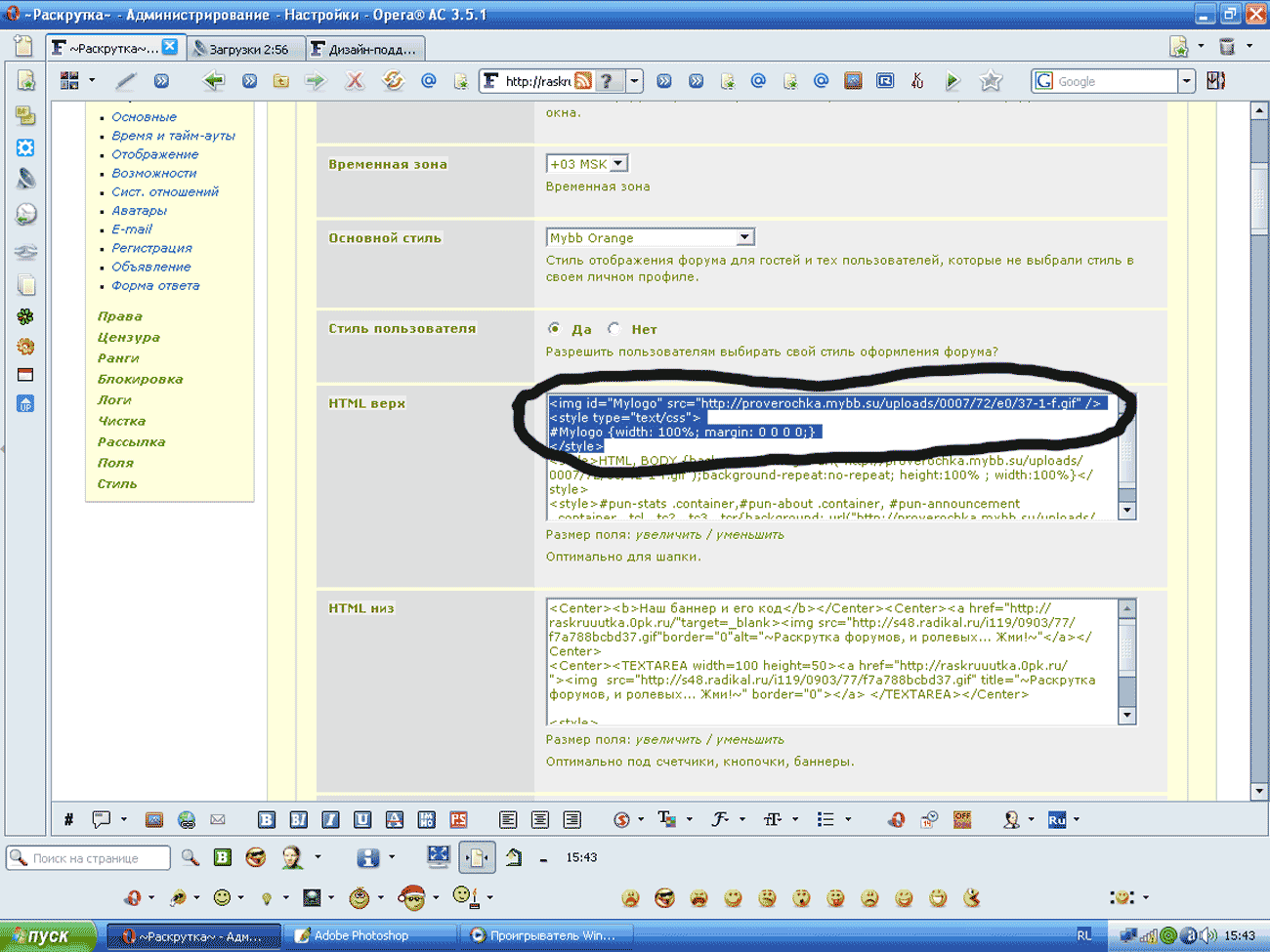Image resolution: width=1270 pixels, height=952 pixels.
Task: Click the sunglasses smiley in emoticon row
Action: (665, 897)
